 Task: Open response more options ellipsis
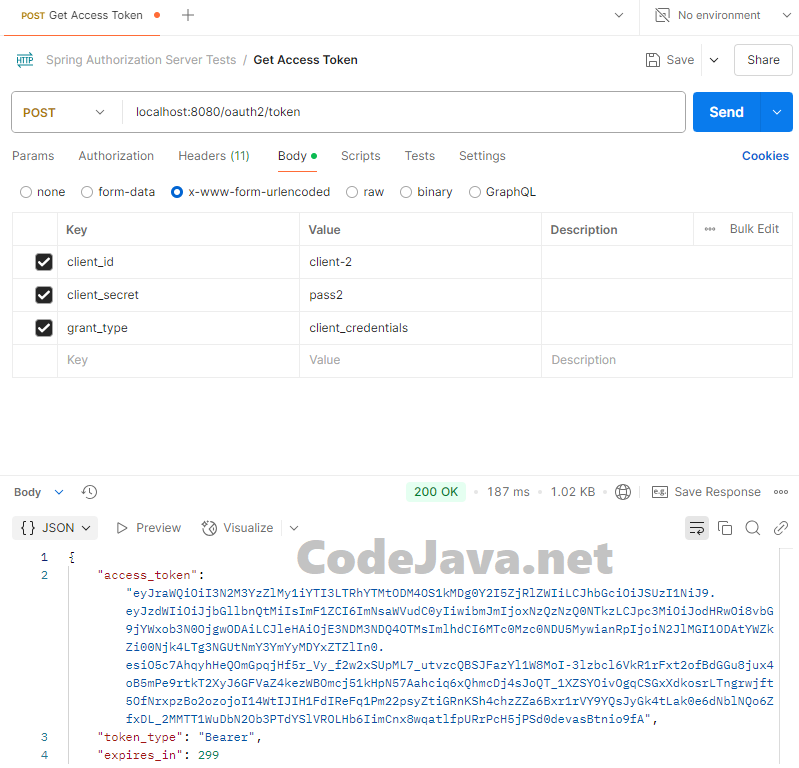(x=781, y=492)
